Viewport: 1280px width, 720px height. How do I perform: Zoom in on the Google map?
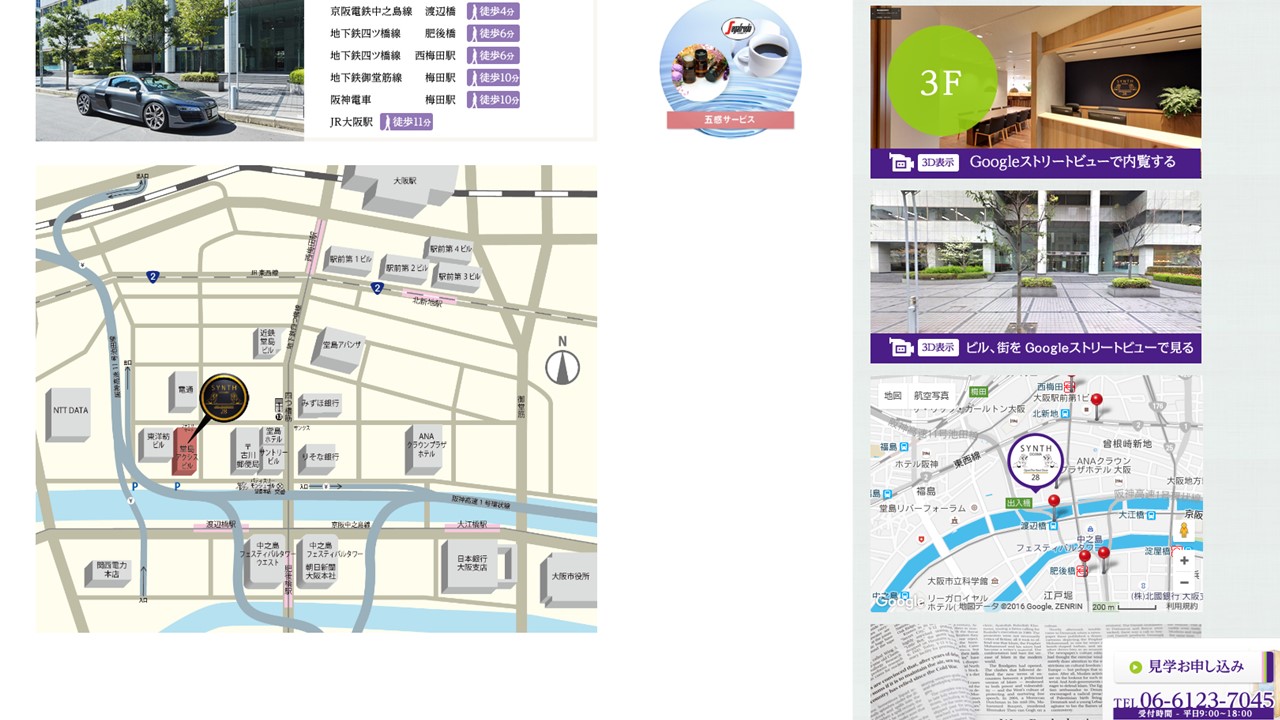[x=1184, y=561]
